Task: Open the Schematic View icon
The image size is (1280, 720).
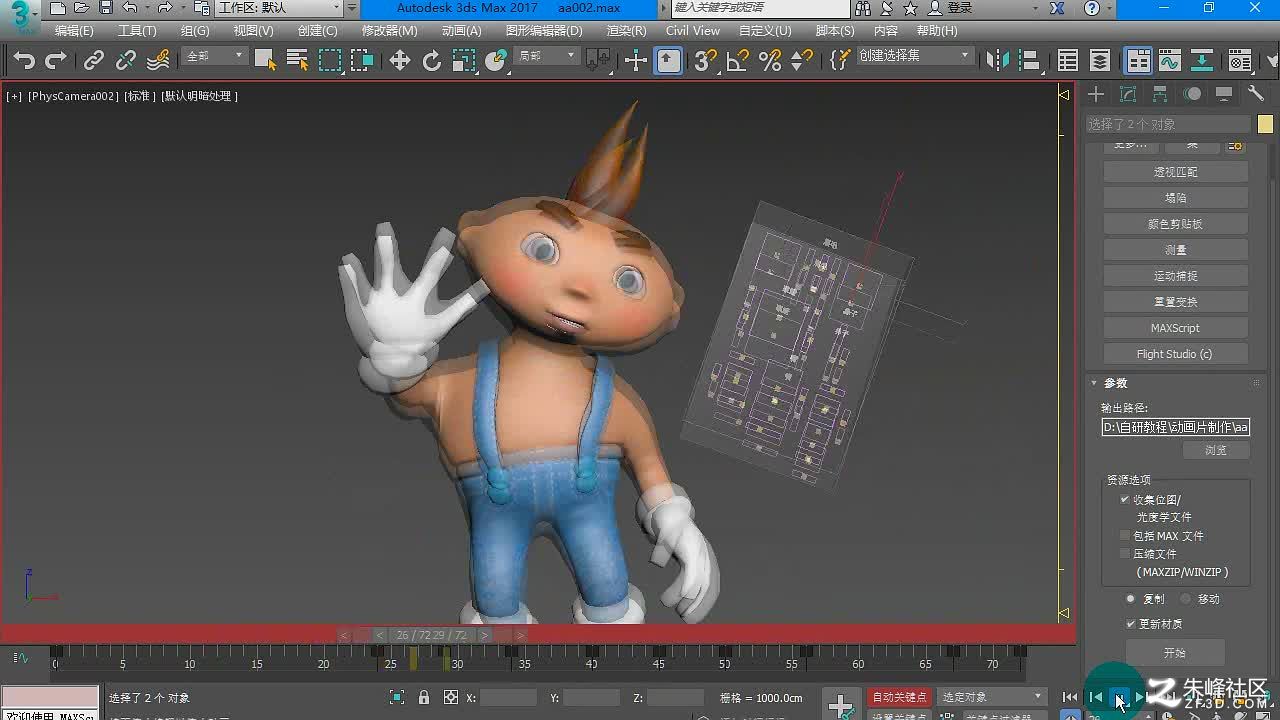Action: pos(1202,61)
